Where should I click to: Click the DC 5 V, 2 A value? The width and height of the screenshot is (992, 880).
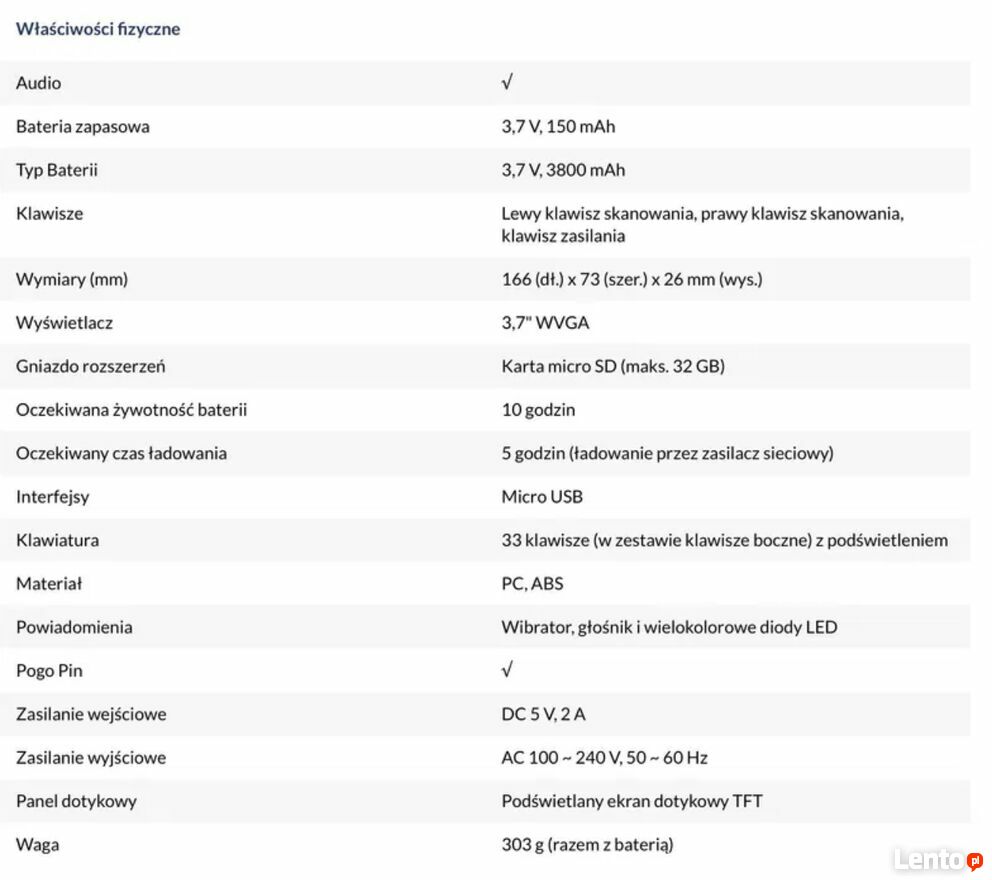[x=543, y=714]
